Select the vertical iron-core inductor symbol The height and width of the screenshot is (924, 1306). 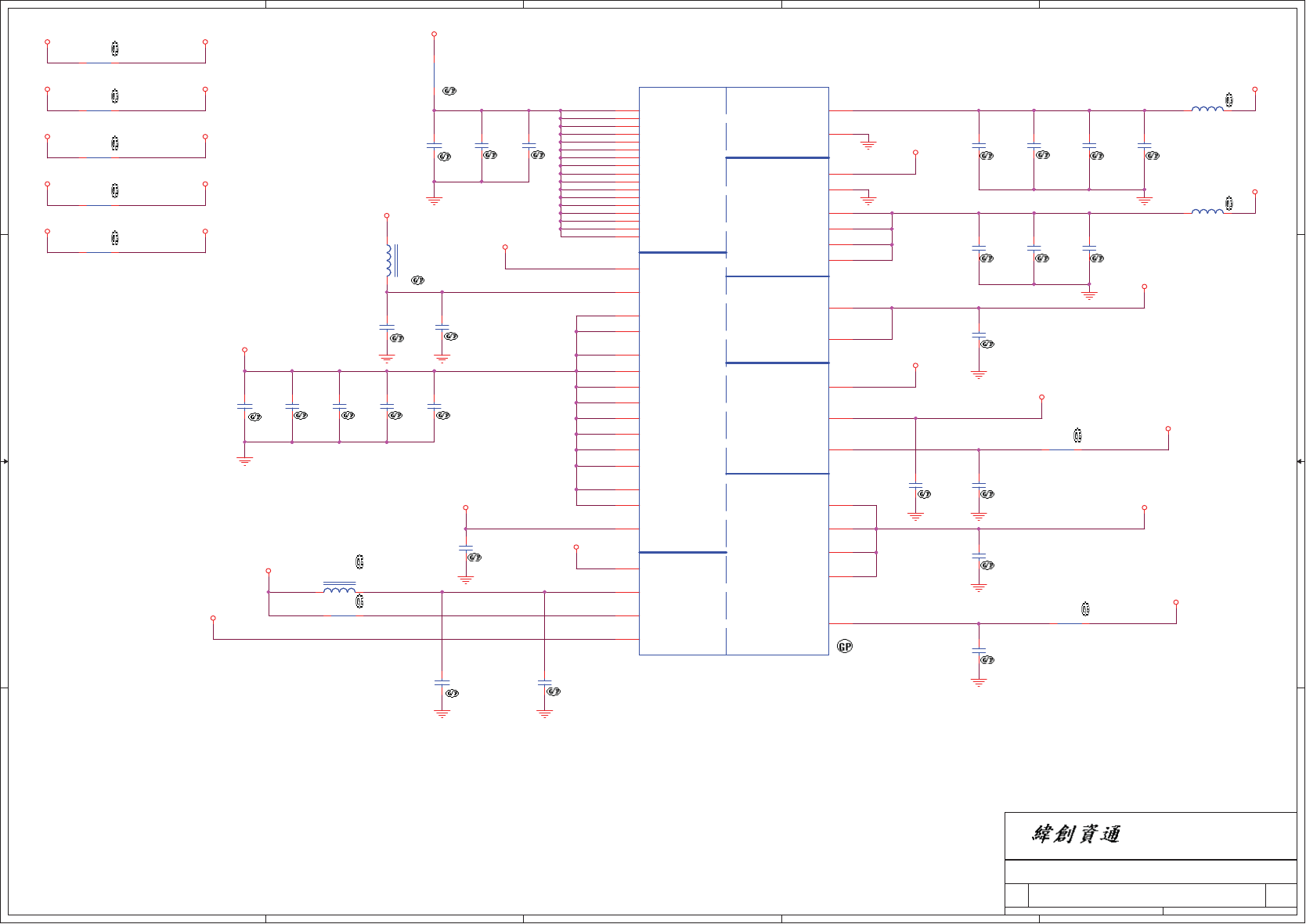pyautogui.click(x=391, y=261)
